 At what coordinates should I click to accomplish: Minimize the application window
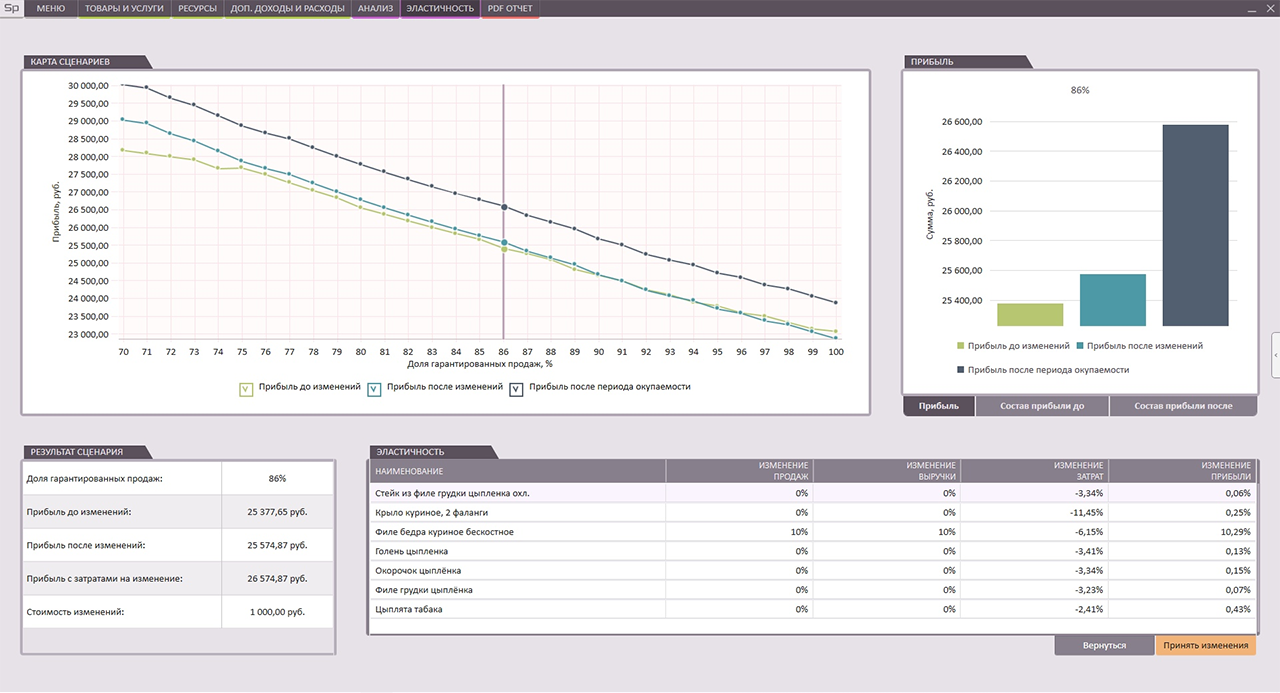click(x=1252, y=9)
